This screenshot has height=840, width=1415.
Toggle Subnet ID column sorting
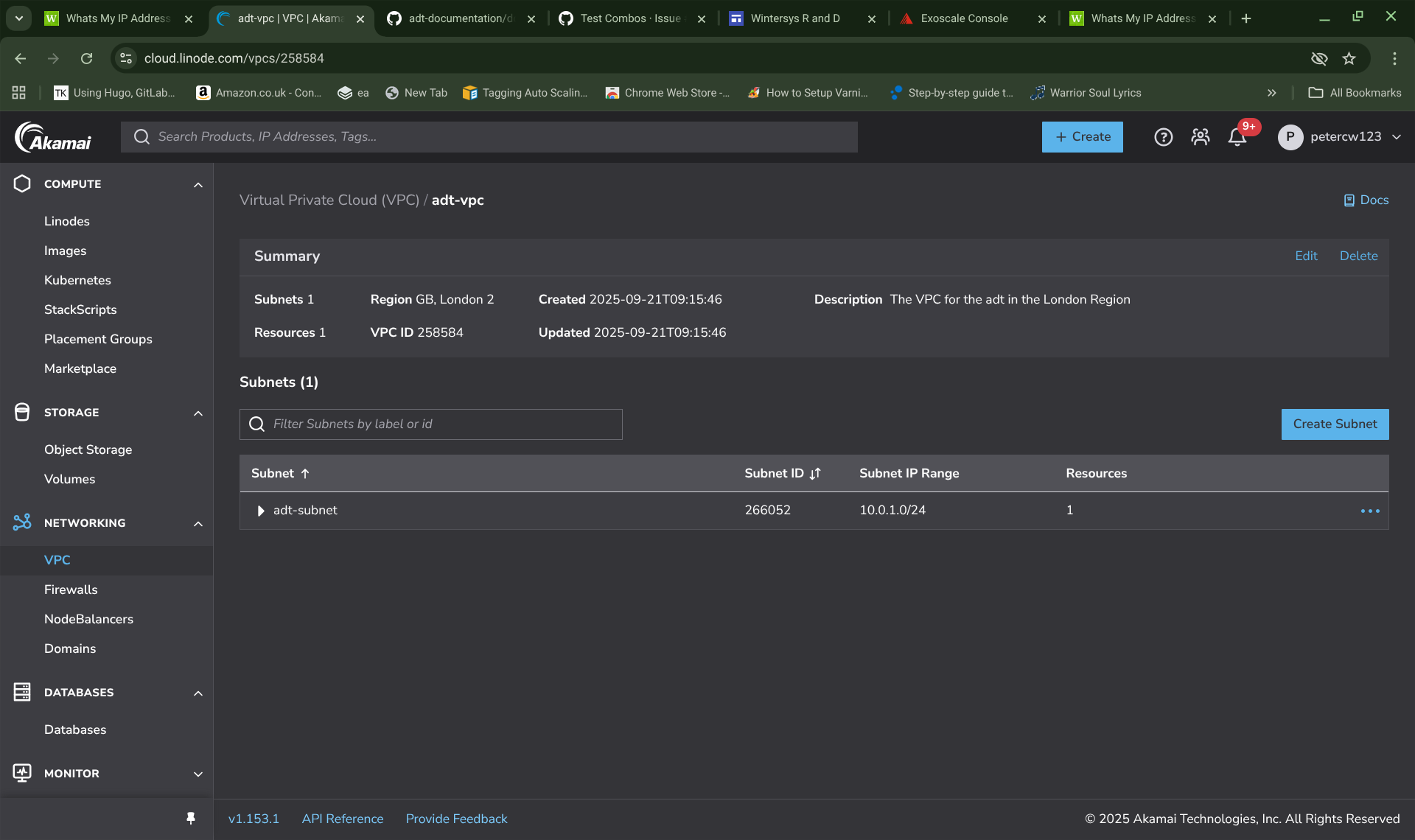(x=814, y=474)
